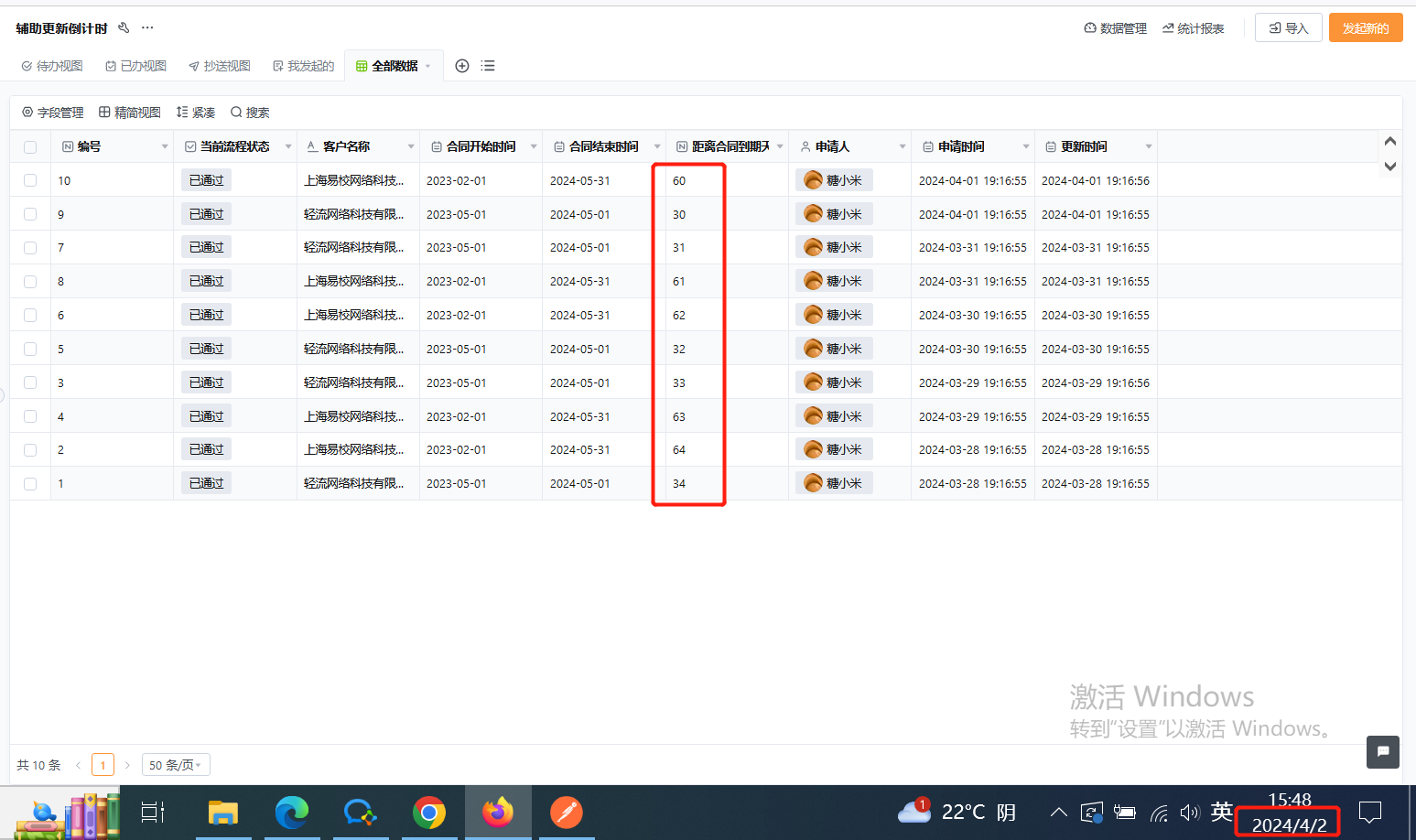
Task: Open Postman from taskbar
Action: pos(567,812)
